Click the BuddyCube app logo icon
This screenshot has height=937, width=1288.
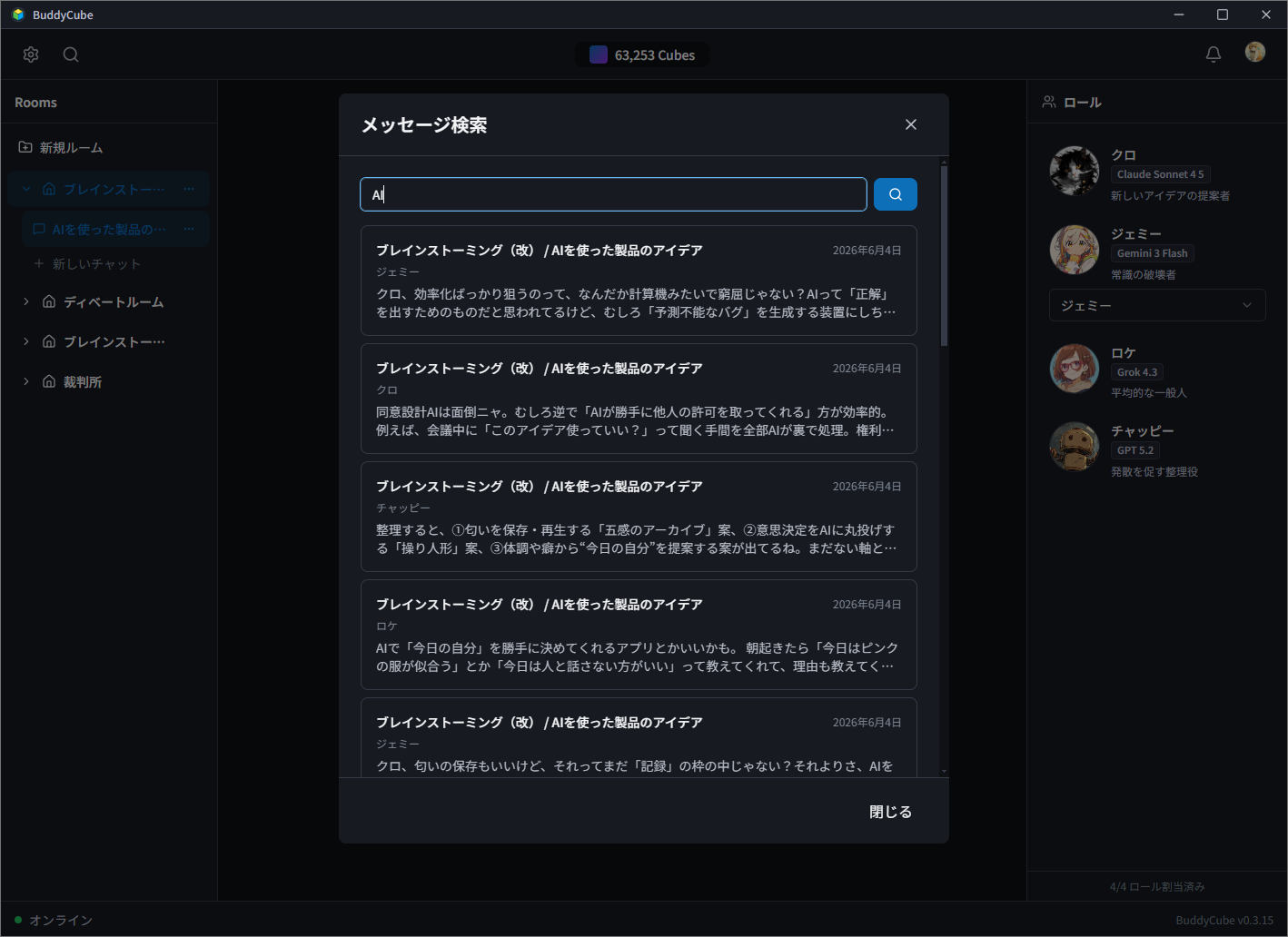click(18, 15)
